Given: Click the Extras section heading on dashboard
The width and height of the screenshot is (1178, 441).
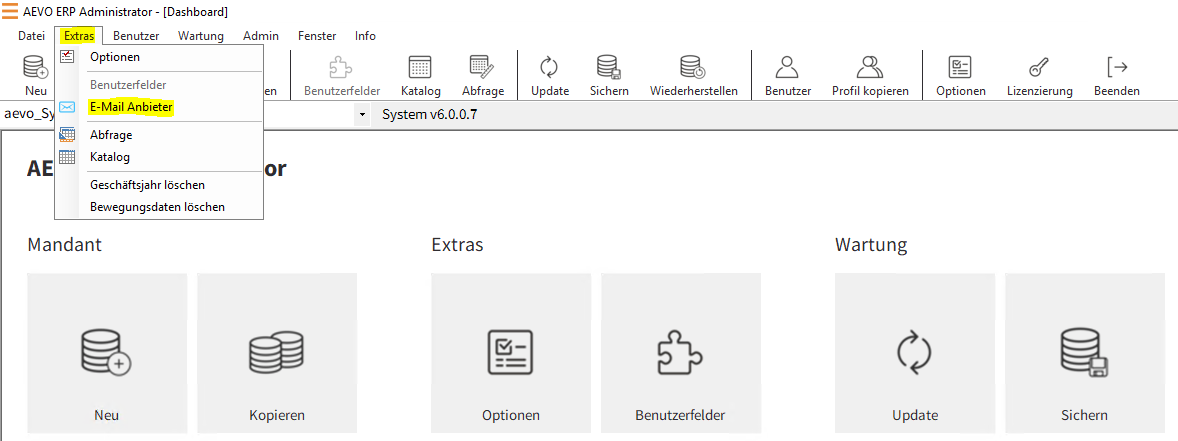Looking at the screenshot, I should coord(458,245).
